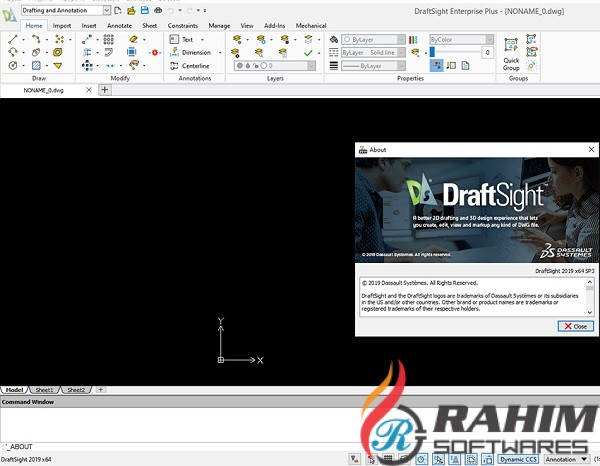The width and height of the screenshot is (600, 466).
Task: Toggle the dashed-box status bar button
Action: [x=471, y=458]
